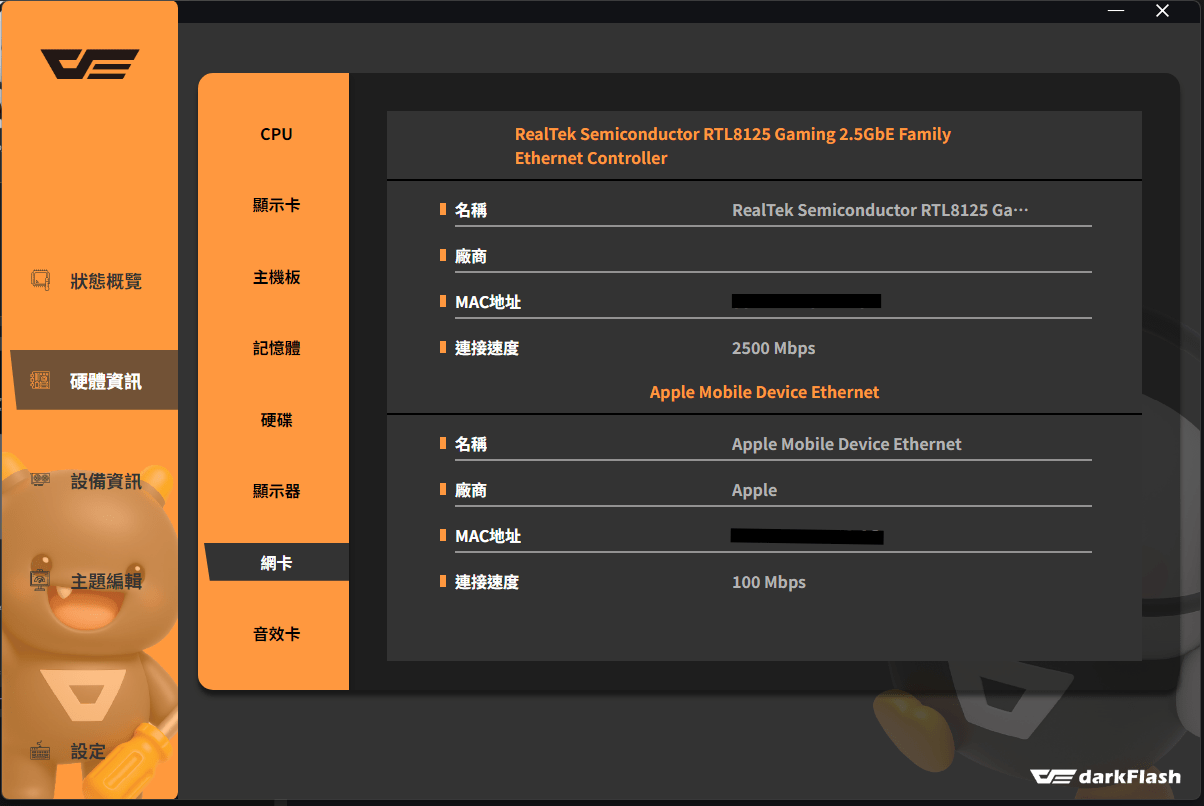
Task: Click 連接速度 label beside 100 Mbps
Action: click(x=486, y=582)
